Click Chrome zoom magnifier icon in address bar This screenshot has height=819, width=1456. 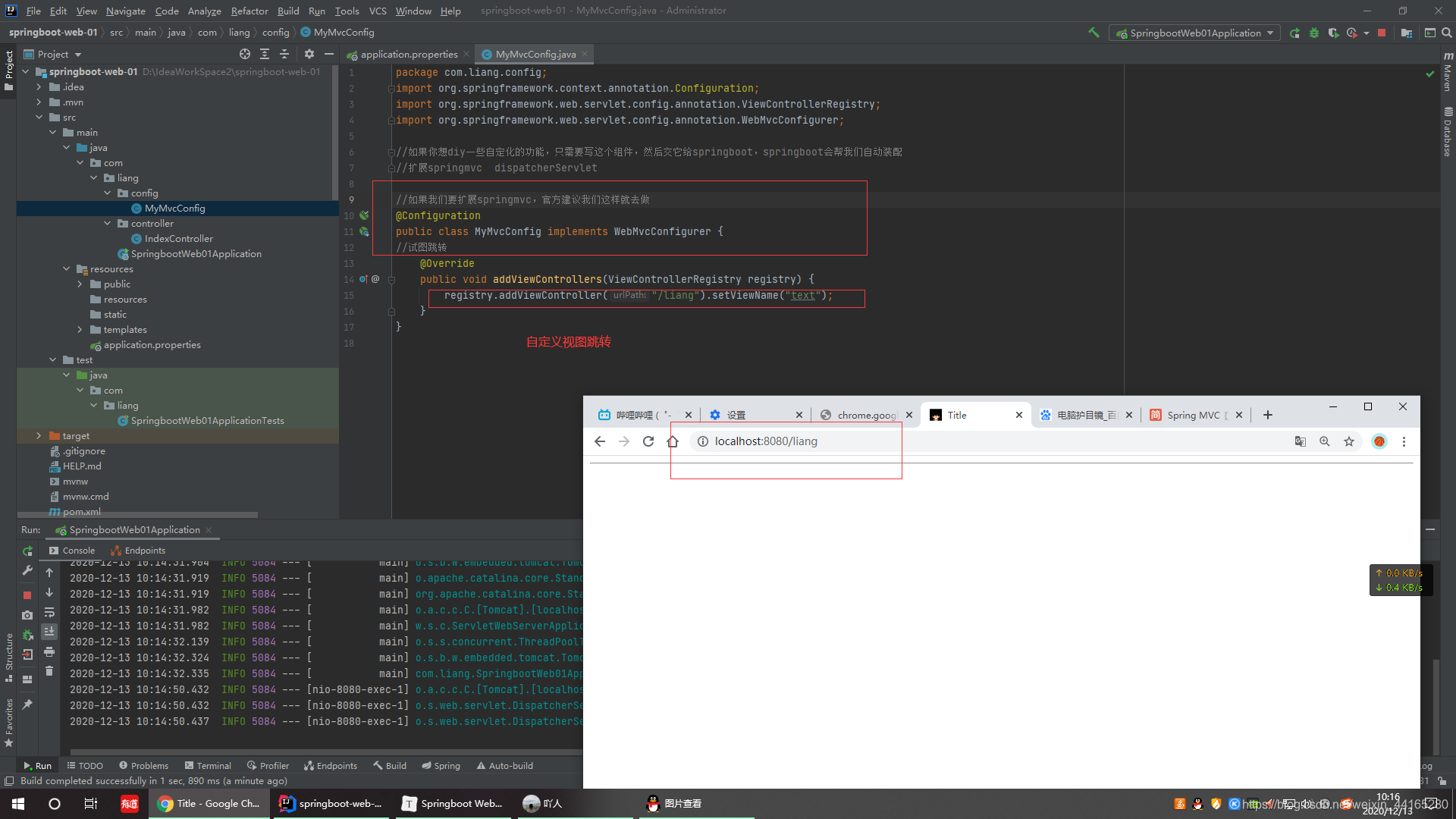click(x=1325, y=441)
